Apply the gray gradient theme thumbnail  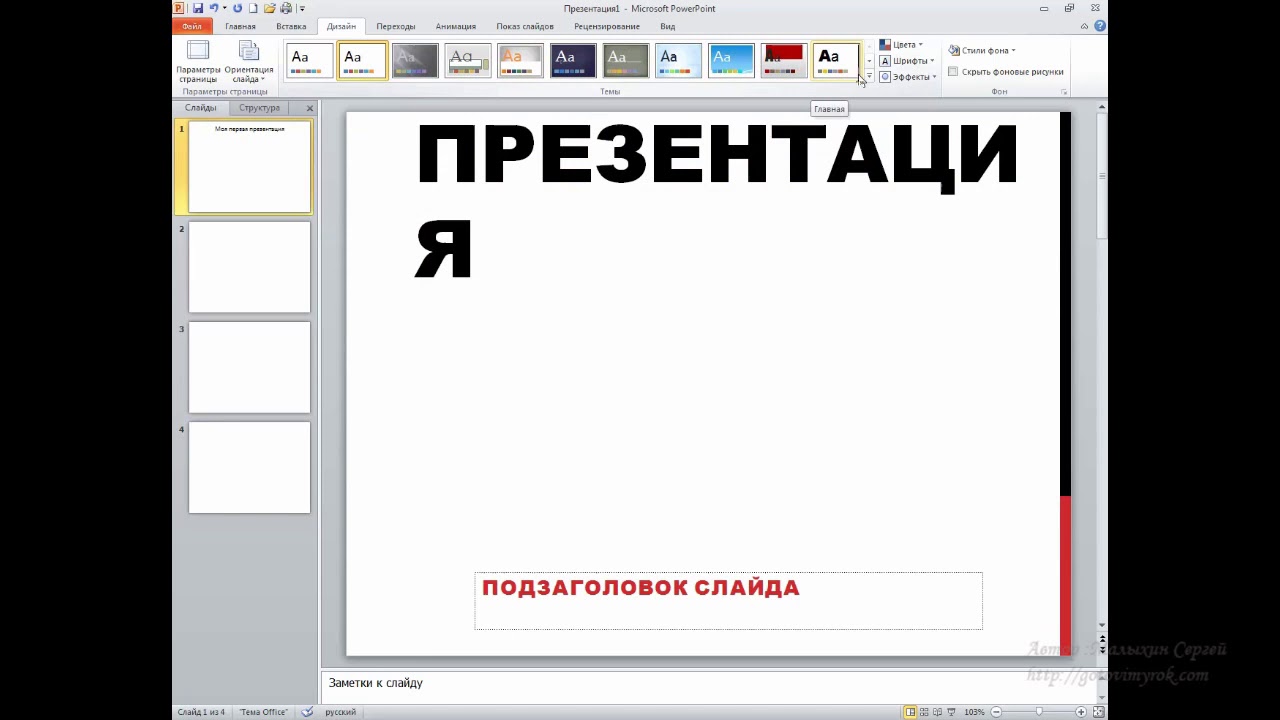[415, 60]
